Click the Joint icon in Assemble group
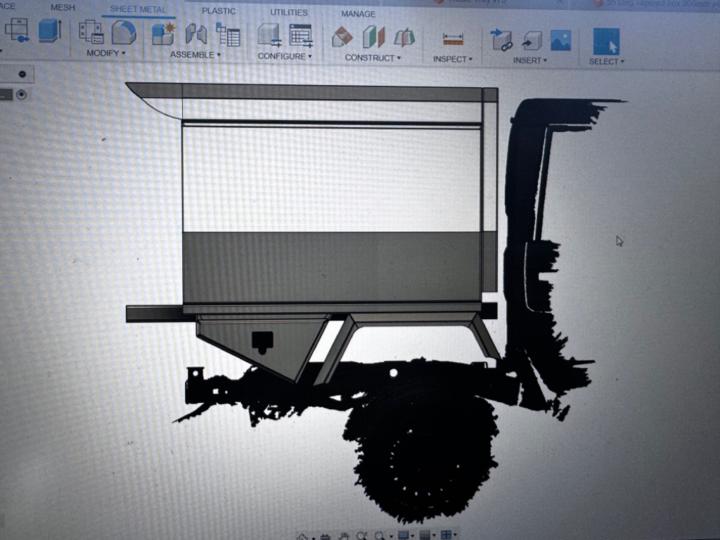Viewport: 720px width, 540px height. tap(197, 34)
